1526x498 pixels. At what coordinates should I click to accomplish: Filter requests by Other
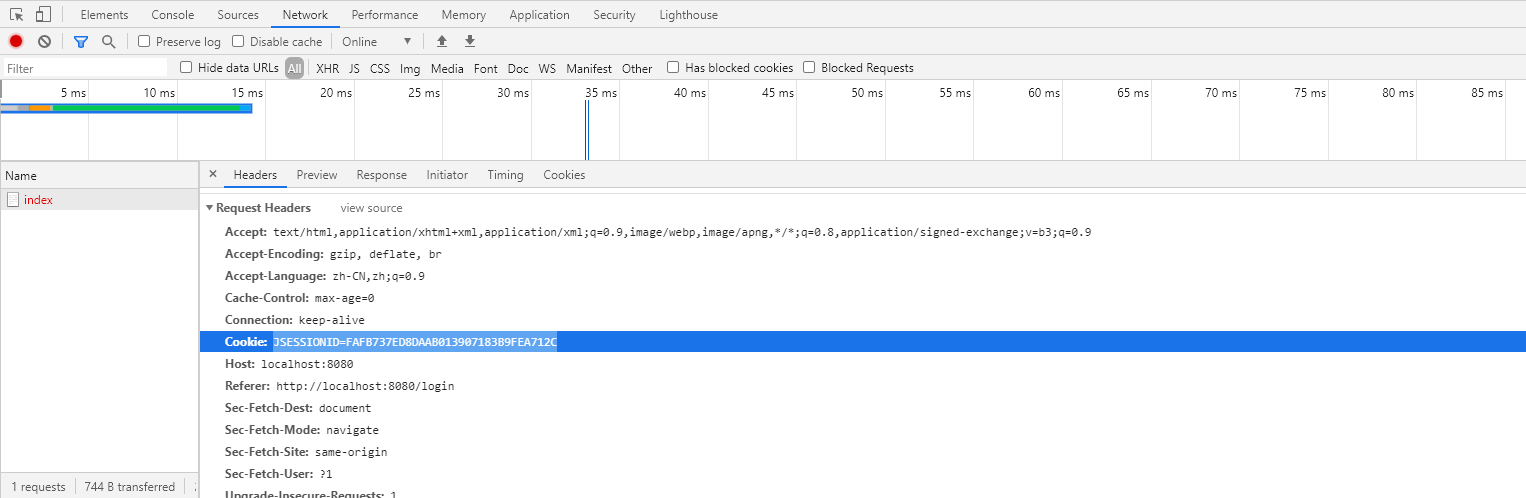[x=637, y=68]
